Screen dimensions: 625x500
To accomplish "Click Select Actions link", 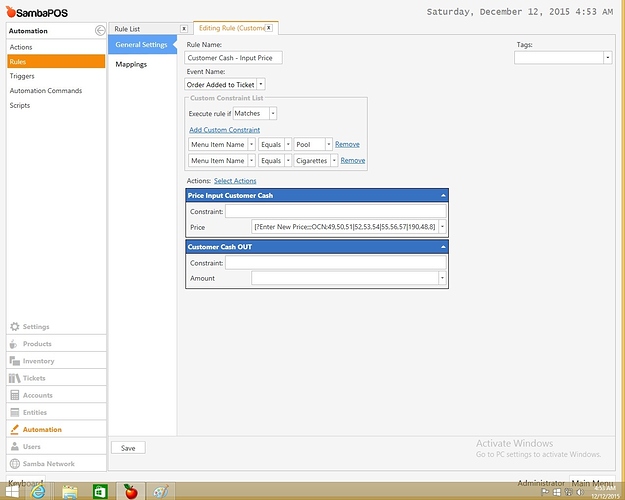I will click(x=235, y=181).
